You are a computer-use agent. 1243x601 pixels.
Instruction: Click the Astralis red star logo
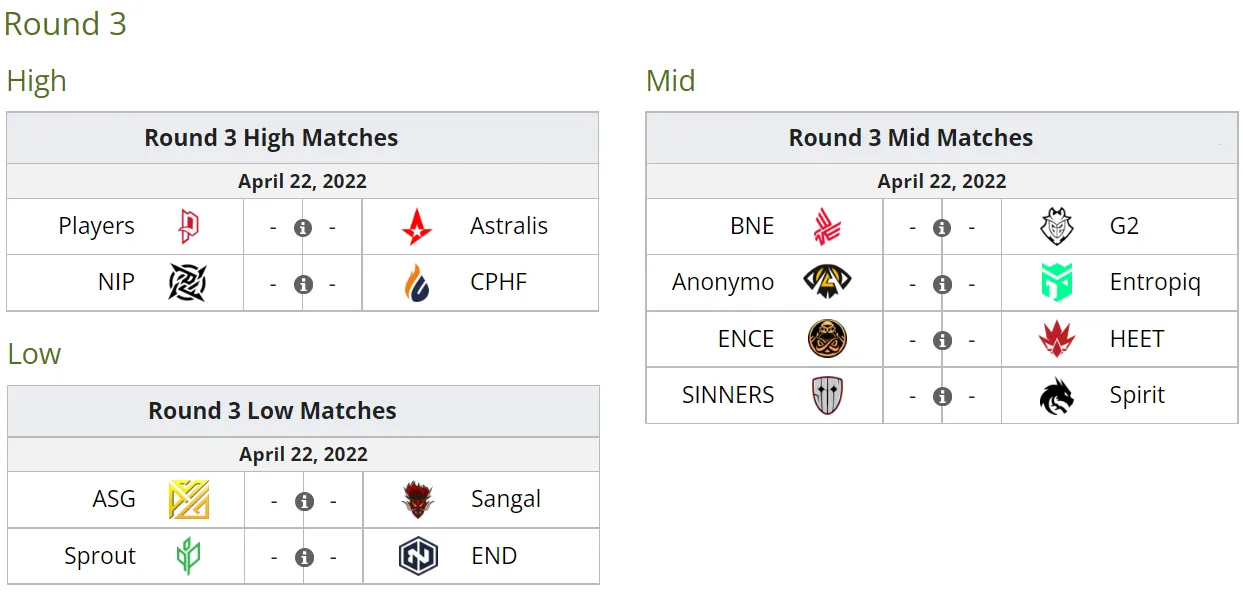coord(417,227)
